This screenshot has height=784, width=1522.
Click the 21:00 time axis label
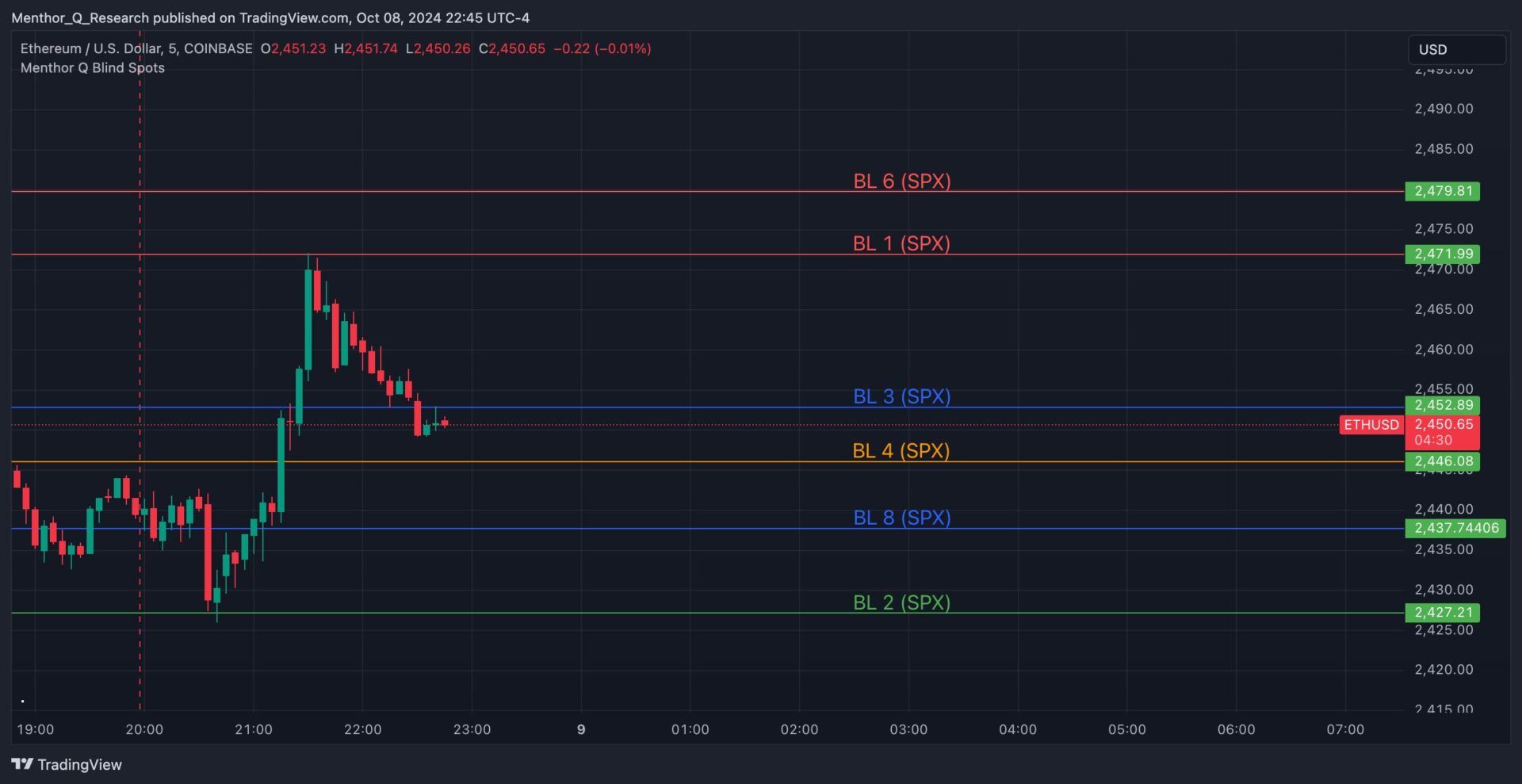(254, 729)
